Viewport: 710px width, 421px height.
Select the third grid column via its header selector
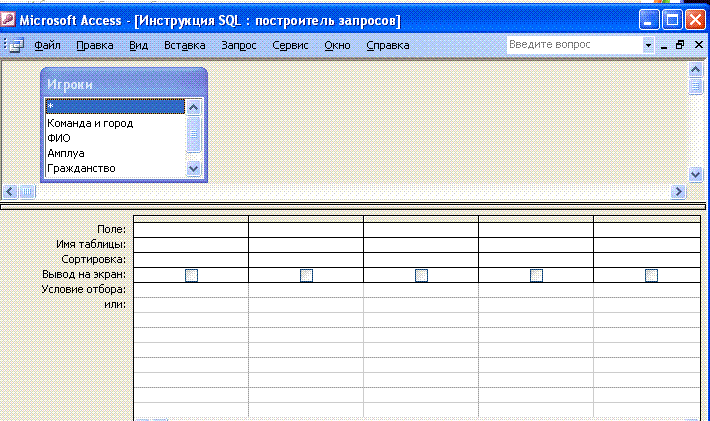pyautogui.click(x=421, y=219)
